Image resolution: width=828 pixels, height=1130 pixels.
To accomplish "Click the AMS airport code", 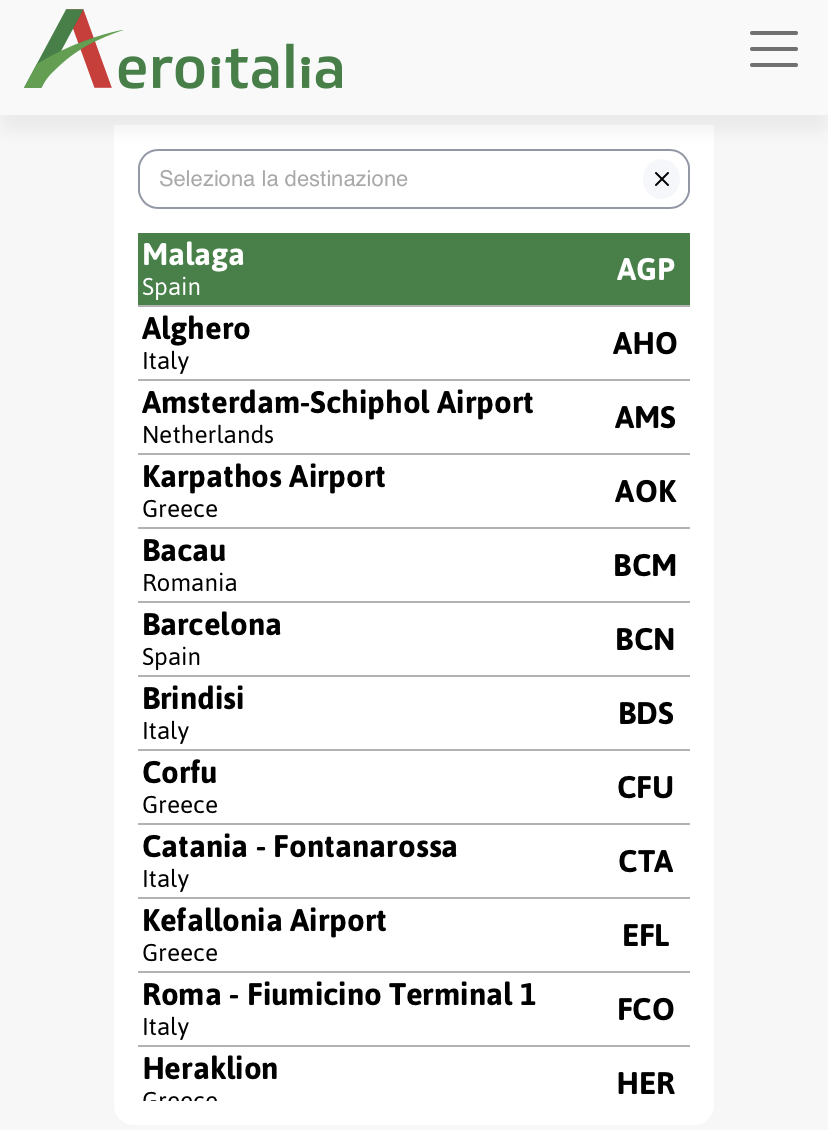I will (645, 418).
